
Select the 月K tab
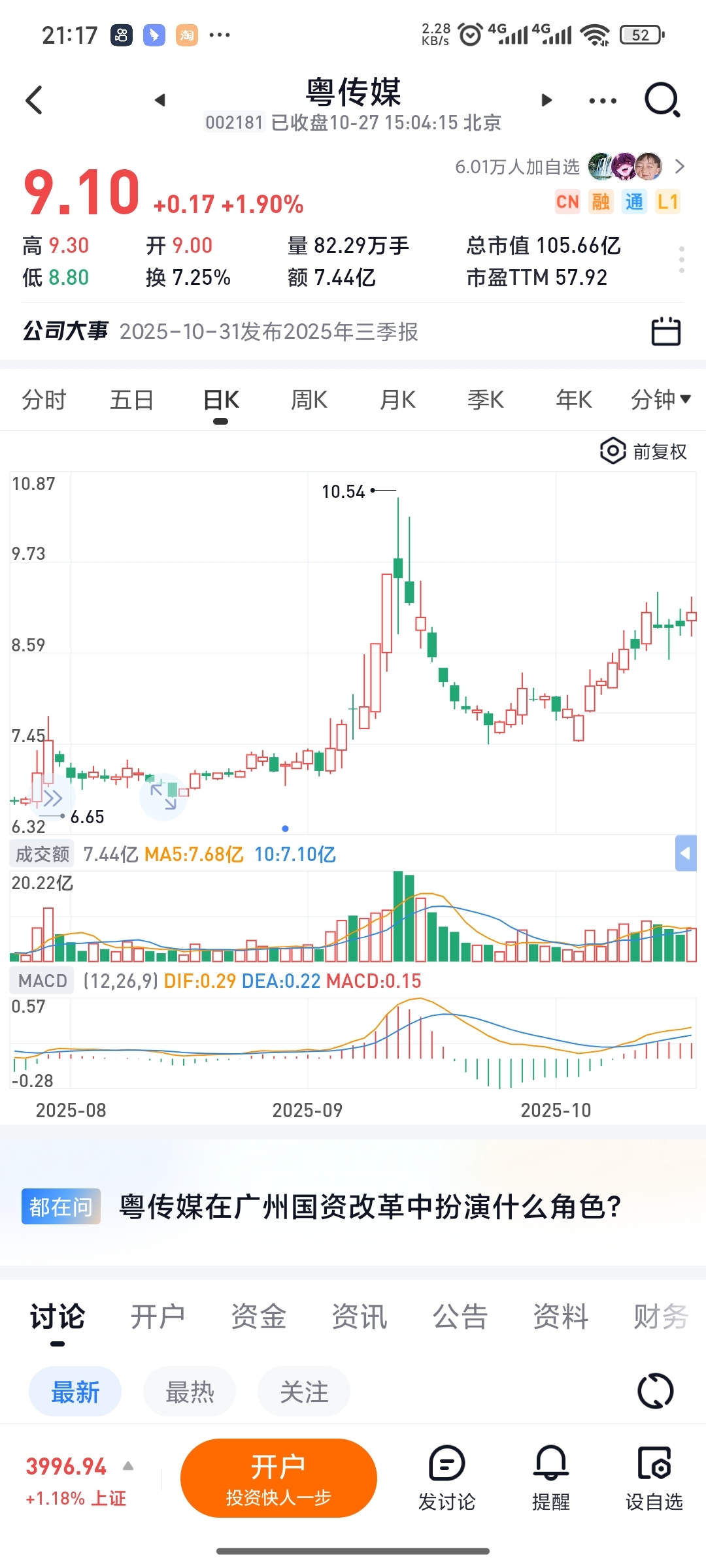397,399
